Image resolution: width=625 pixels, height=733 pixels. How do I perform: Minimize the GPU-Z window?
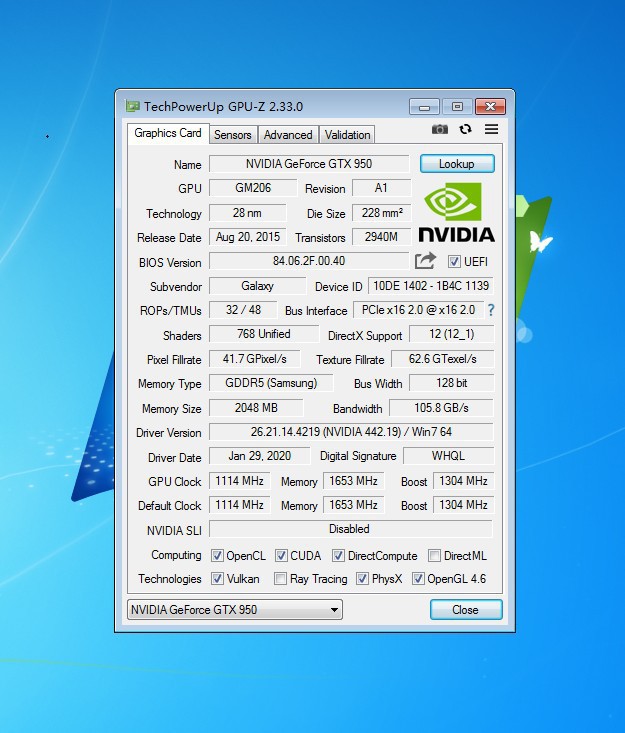click(x=424, y=107)
